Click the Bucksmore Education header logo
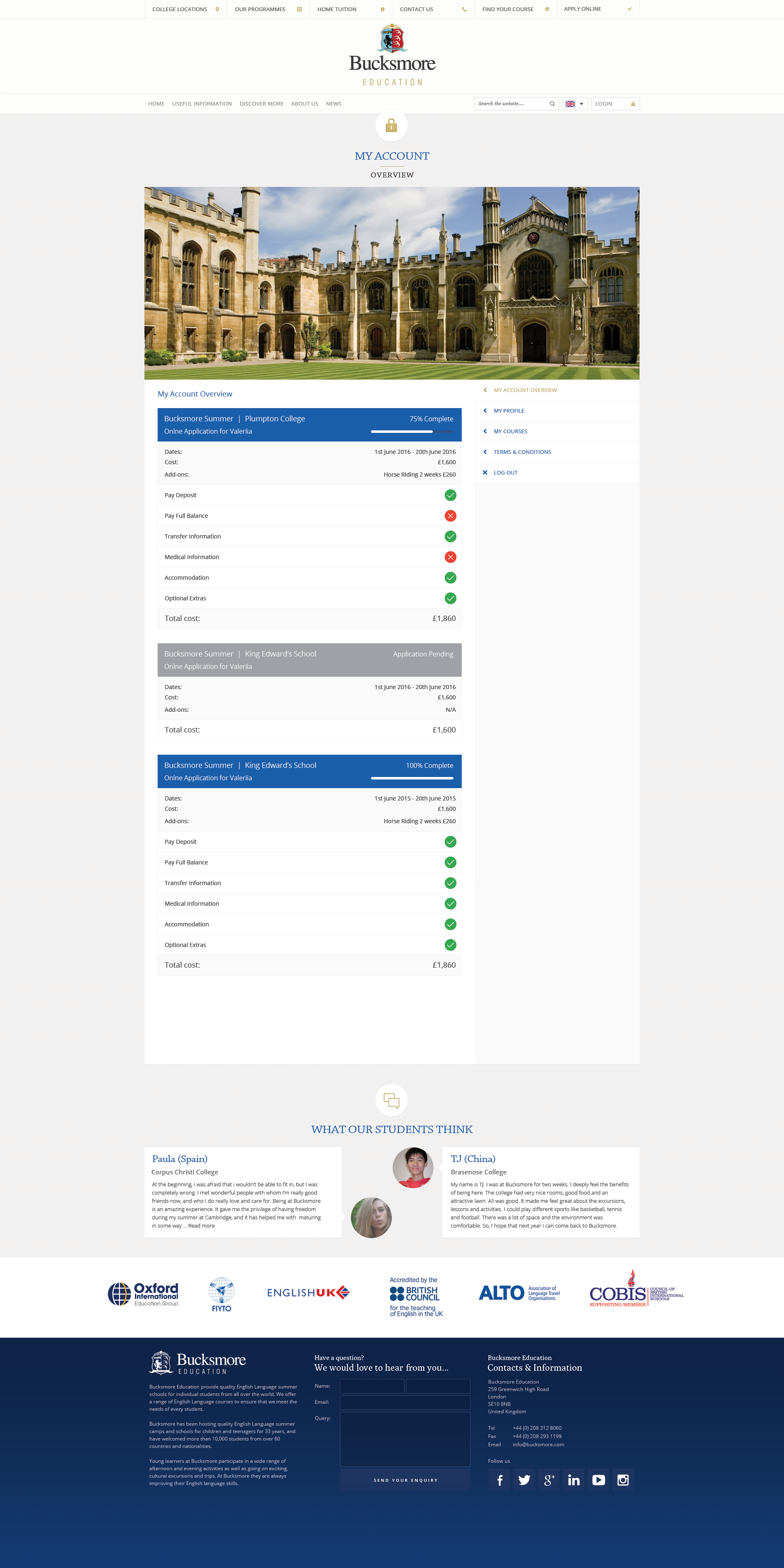The height and width of the screenshot is (1568, 784). [392, 55]
